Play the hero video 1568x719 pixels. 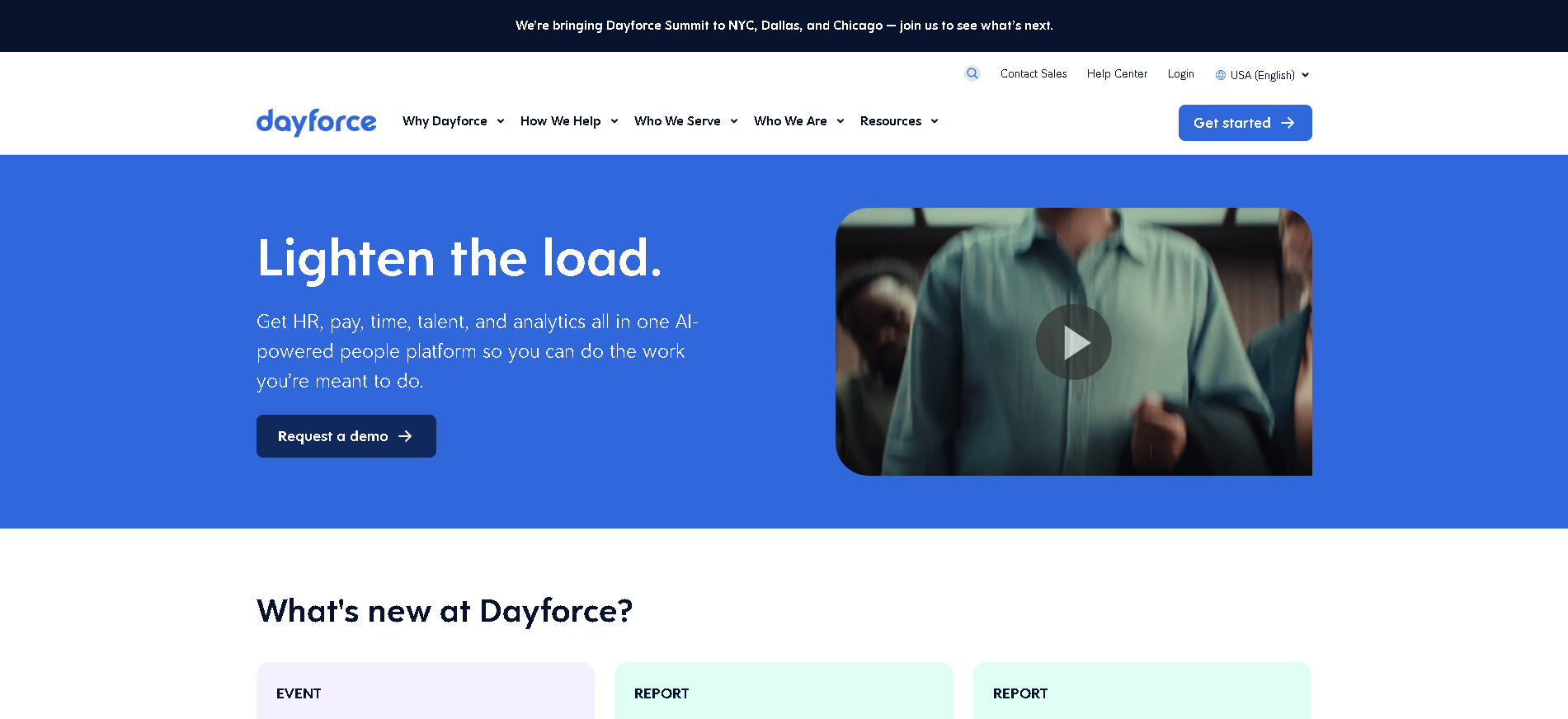1073,342
